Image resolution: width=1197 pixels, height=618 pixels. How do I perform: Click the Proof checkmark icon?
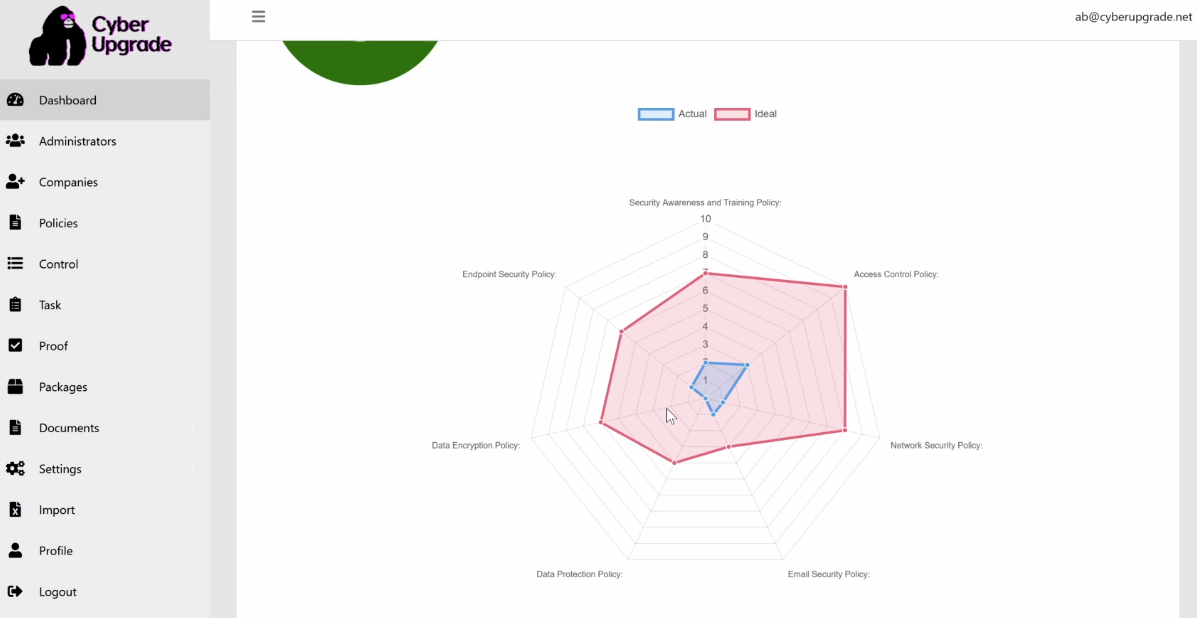click(x=15, y=346)
